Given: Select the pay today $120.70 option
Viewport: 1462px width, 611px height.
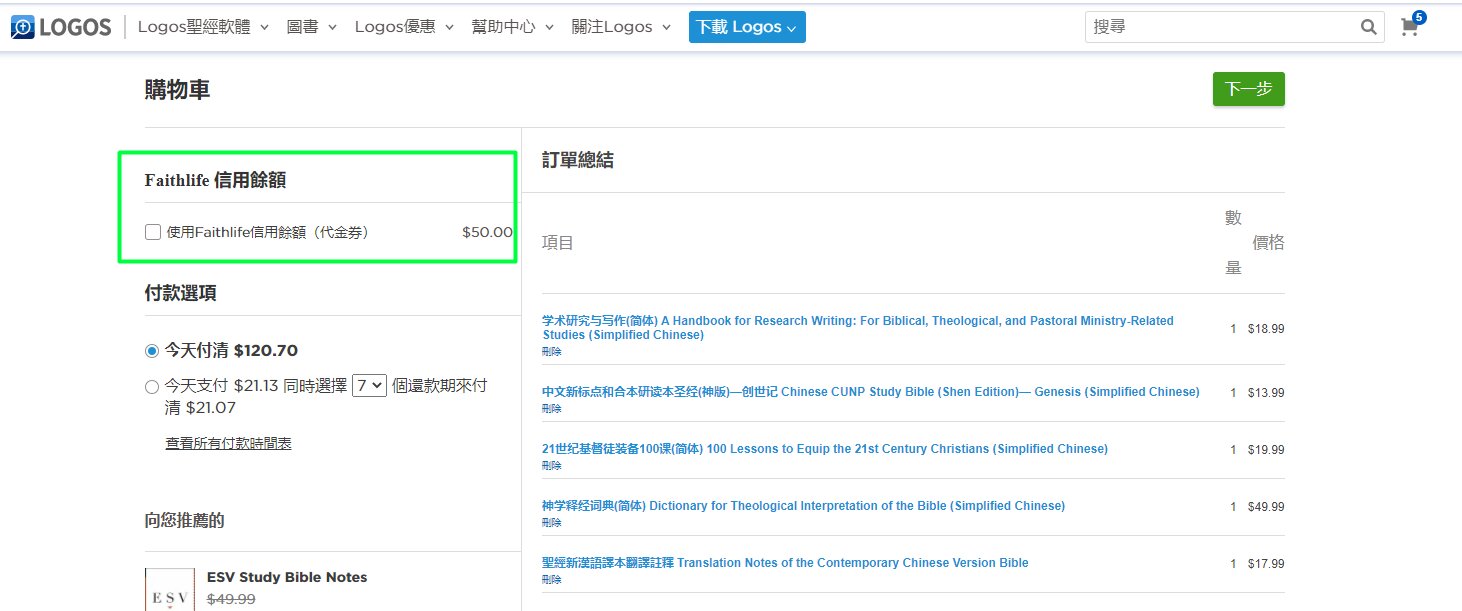Looking at the screenshot, I should [x=152, y=351].
